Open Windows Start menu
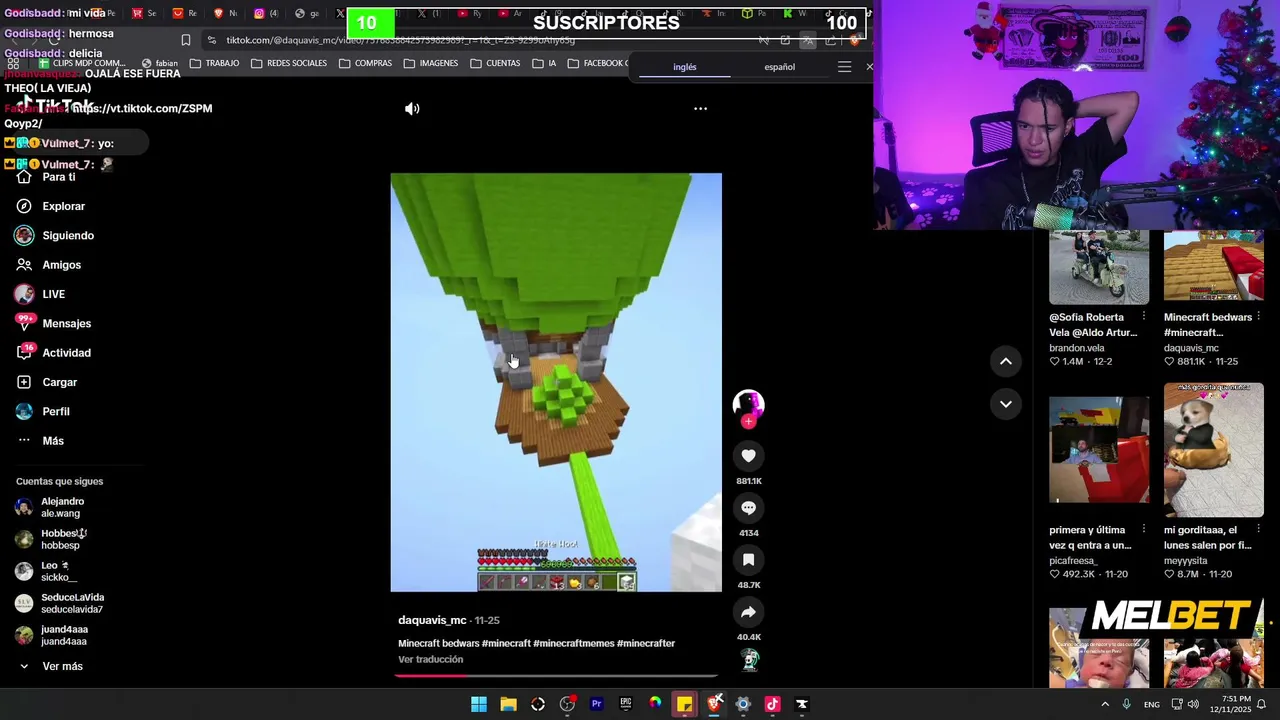Screen dimensions: 1280x720 point(479,704)
